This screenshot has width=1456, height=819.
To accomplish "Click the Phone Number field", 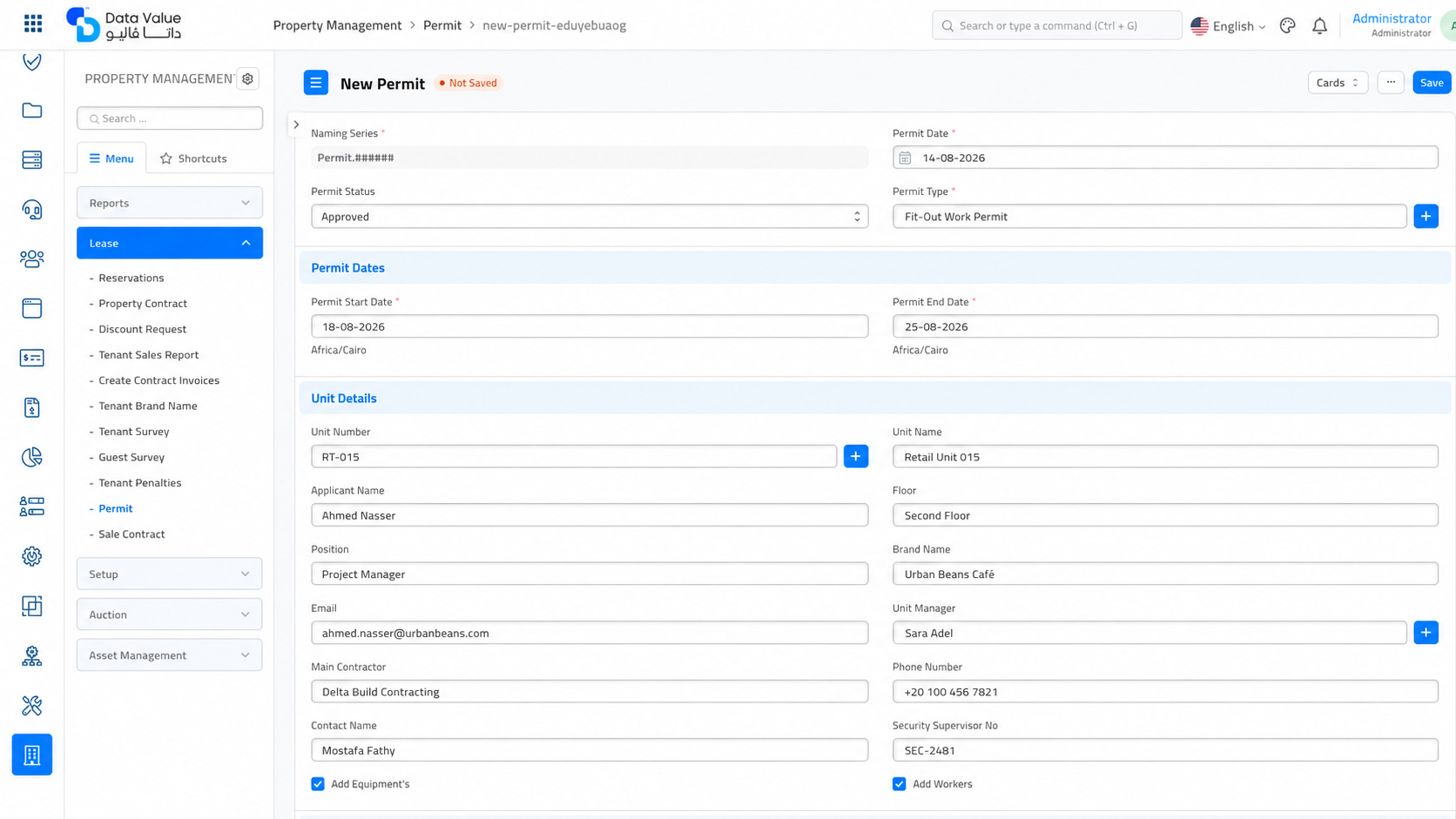I will point(1165,692).
